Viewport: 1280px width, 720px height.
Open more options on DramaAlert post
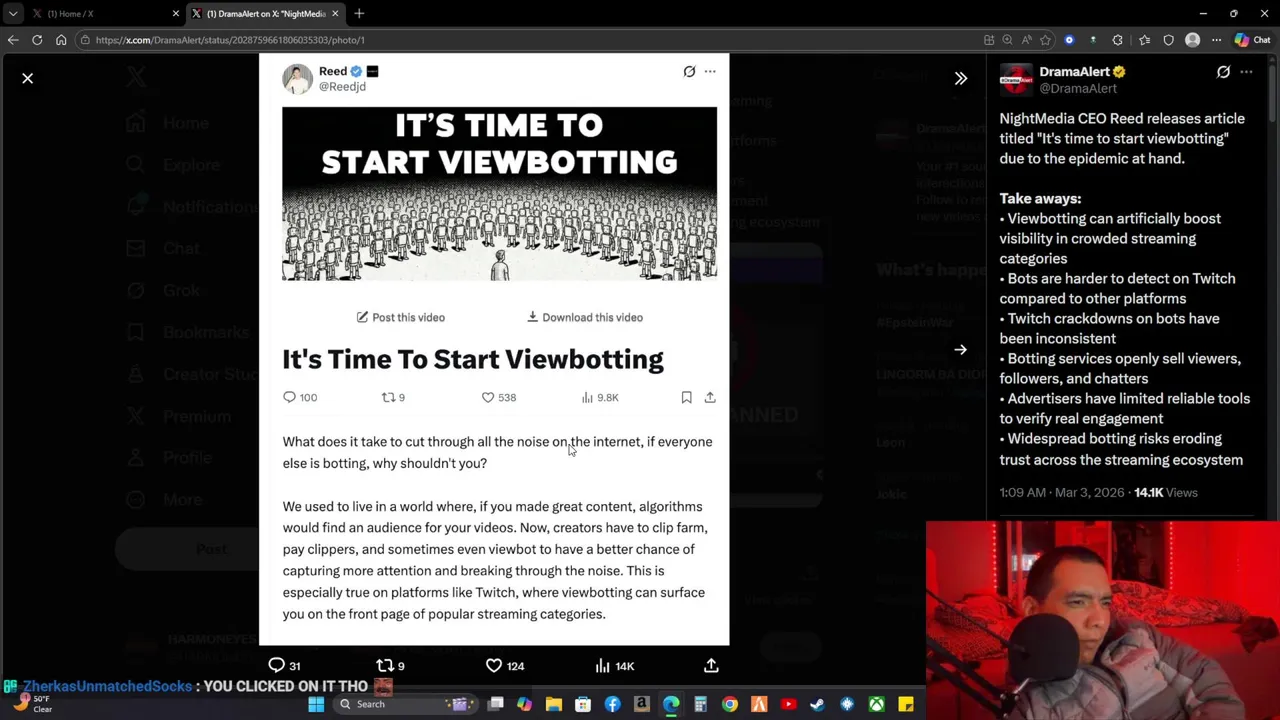click(x=1246, y=72)
